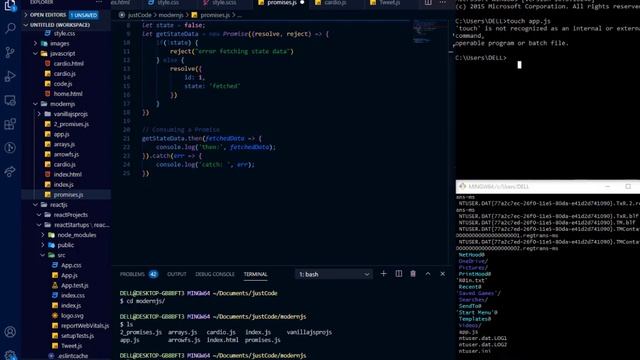Collapse the UNTITLED (WORKSPACE) section
640x360 pixels.
(x=59, y=25)
